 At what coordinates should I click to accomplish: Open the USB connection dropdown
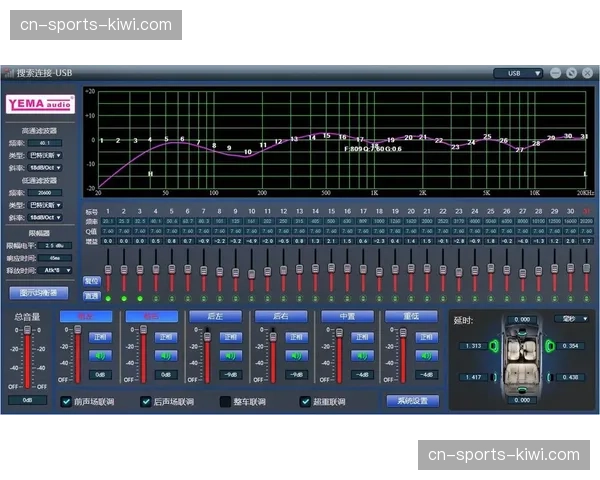click(x=519, y=73)
